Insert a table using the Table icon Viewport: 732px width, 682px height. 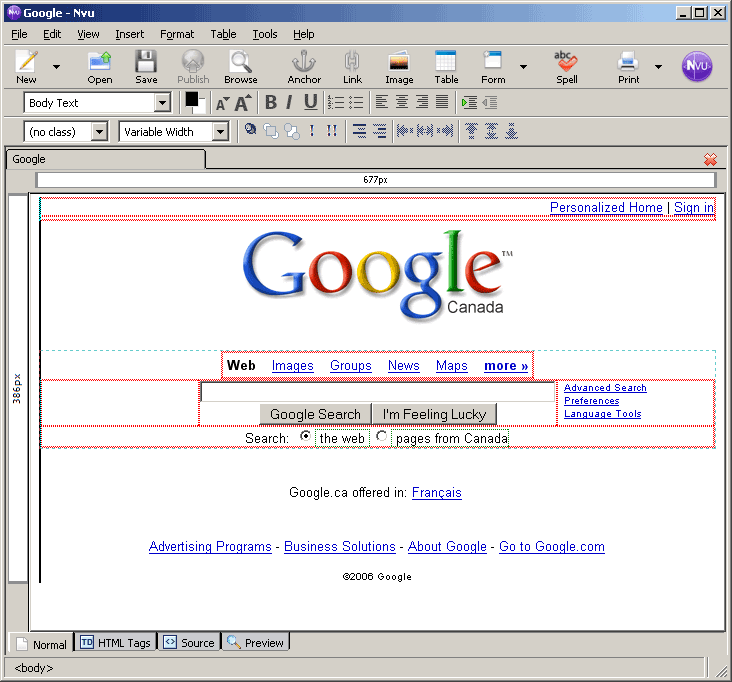click(446, 67)
